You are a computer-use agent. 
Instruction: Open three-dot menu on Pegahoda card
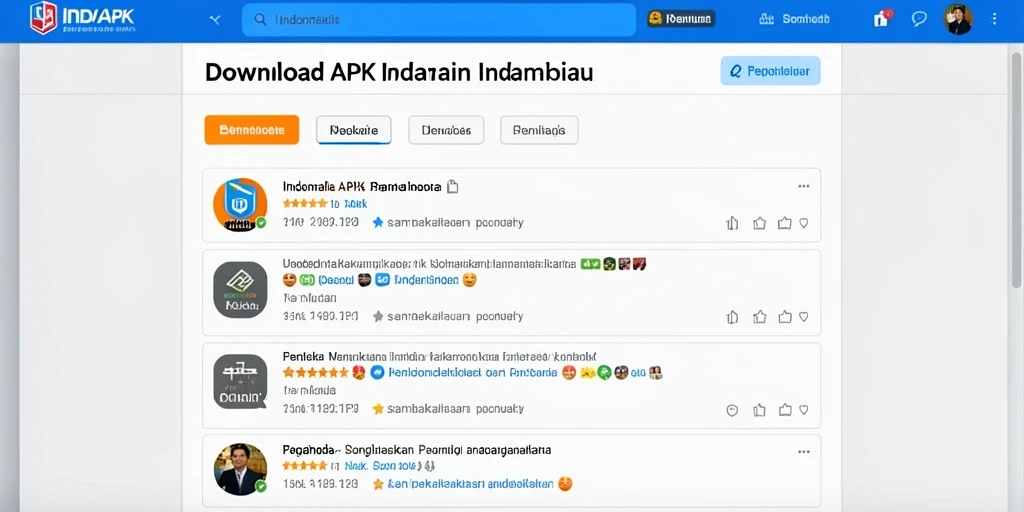click(804, 451)
